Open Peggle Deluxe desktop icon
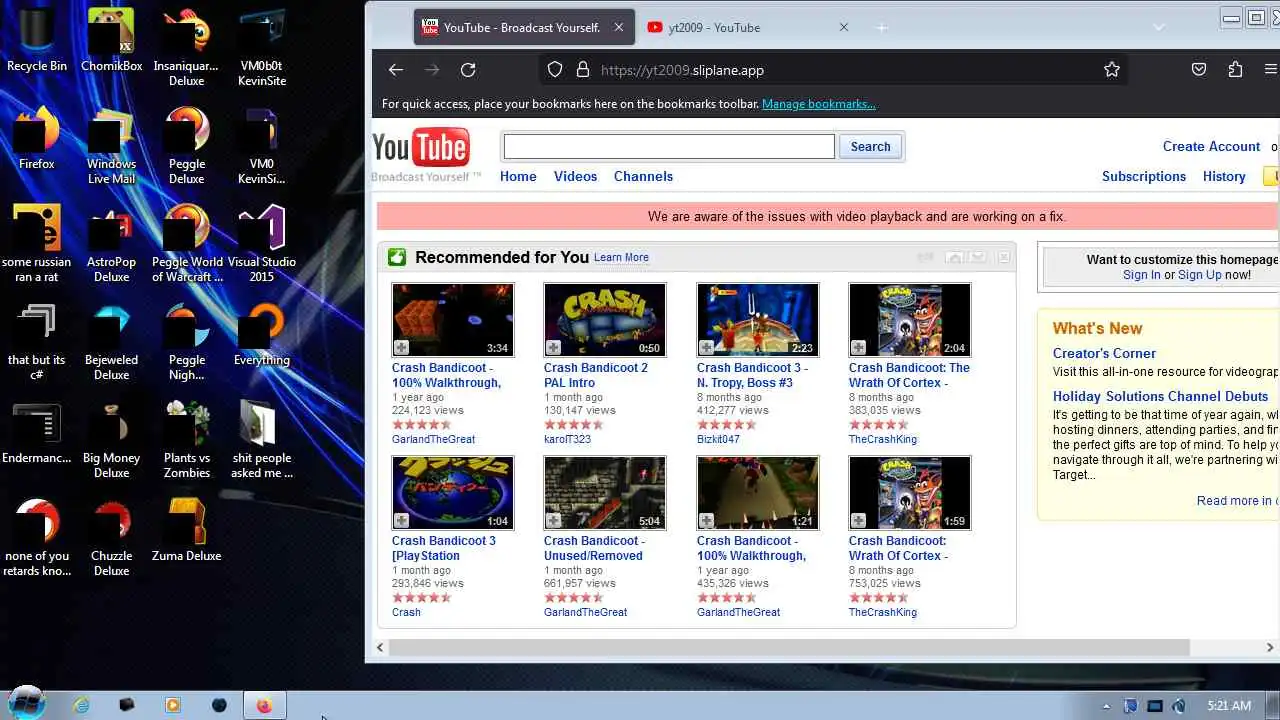 [x=187, y=147]
